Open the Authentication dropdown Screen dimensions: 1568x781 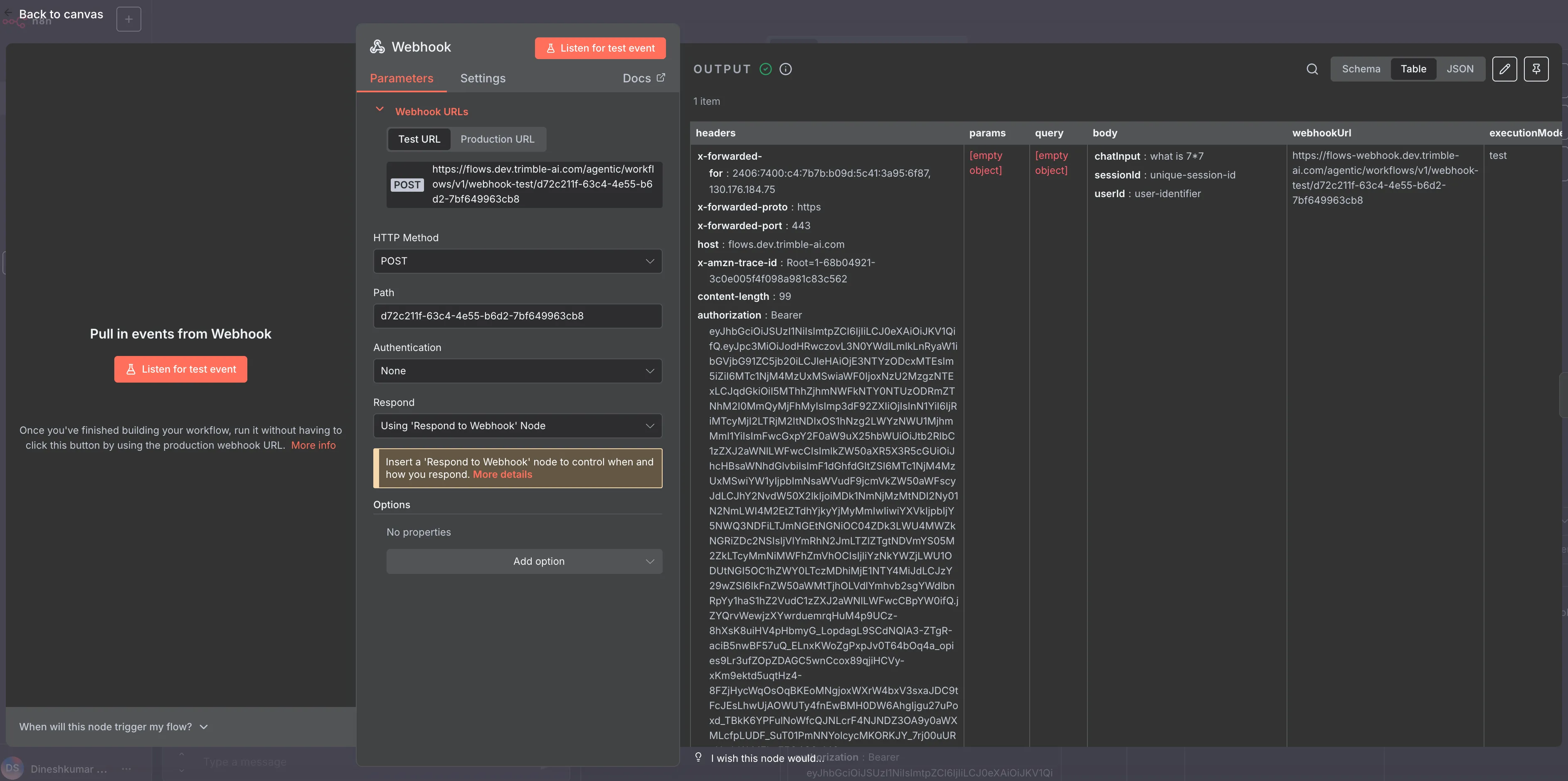point(518,371)
